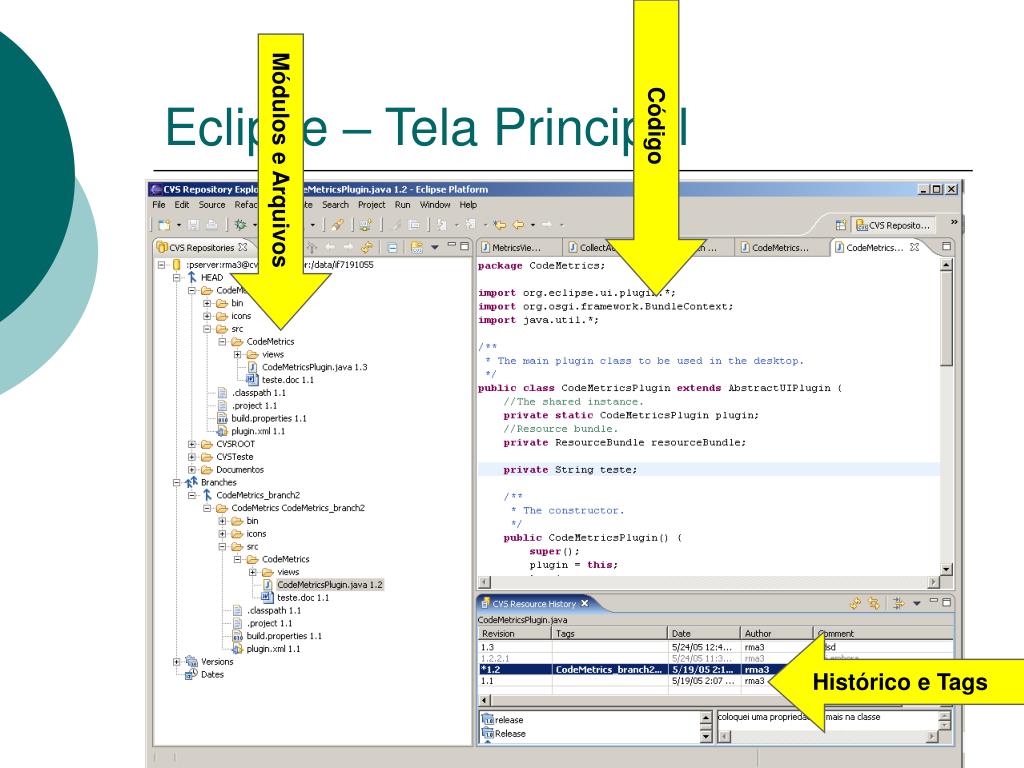Click Refresh icon in CVS Repositories view
This screenshot has width=1024, height=768.
pos(368,247)
